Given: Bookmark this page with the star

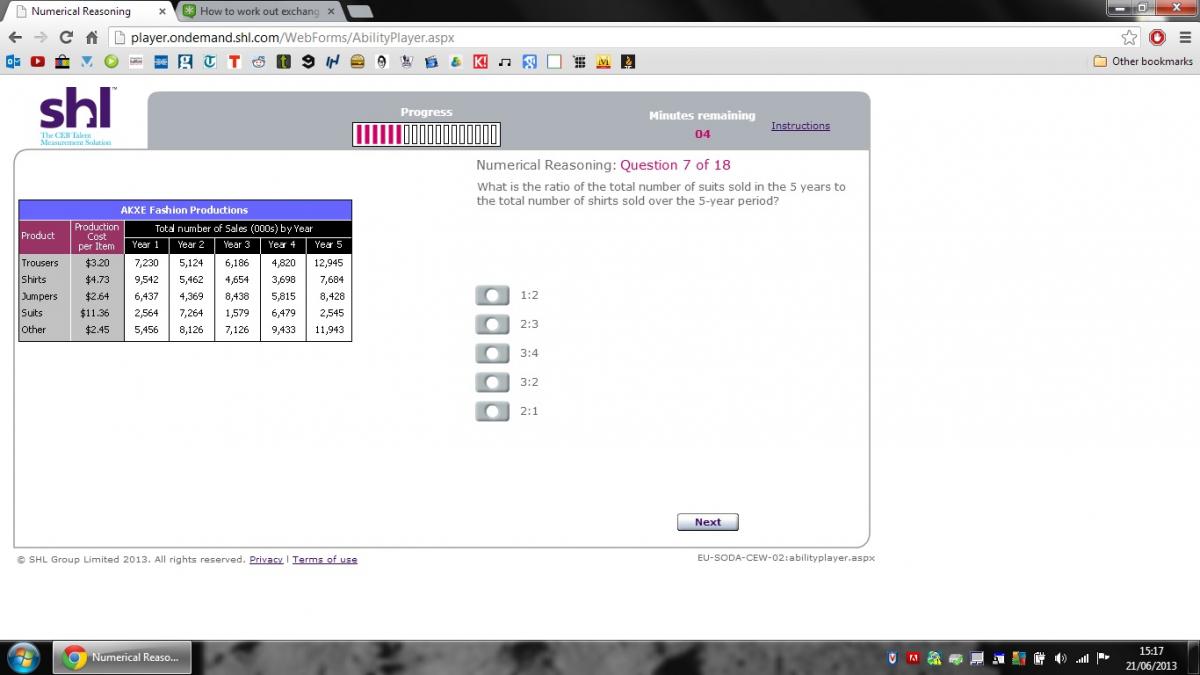Looking at the screenshot, I should pyautogui.click(x=1129, y=37).
